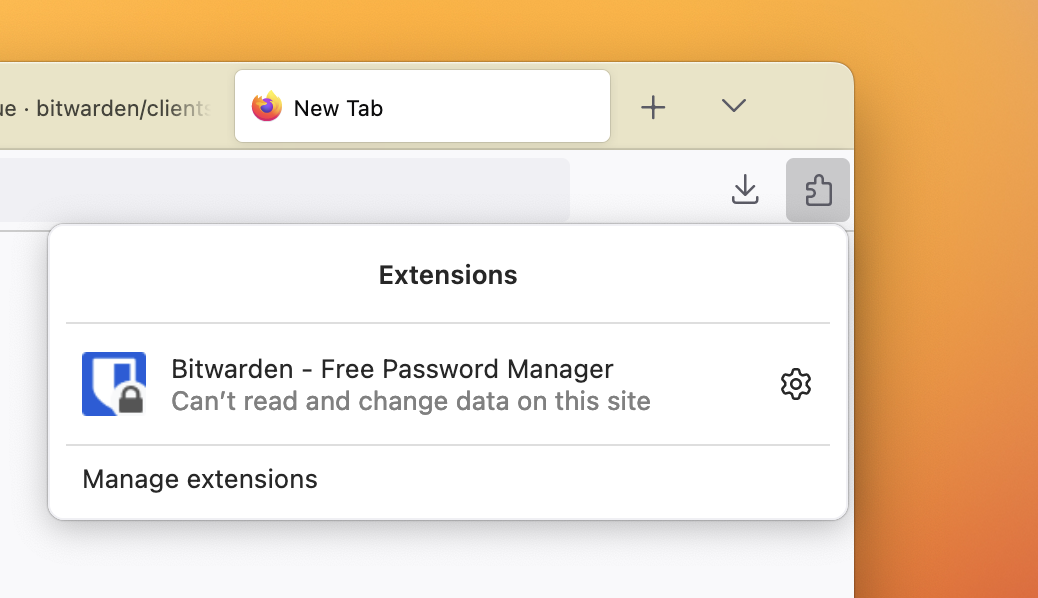The image size is (1038, 598).
Task: Click the Extensions panel heading
Action: 448,275
